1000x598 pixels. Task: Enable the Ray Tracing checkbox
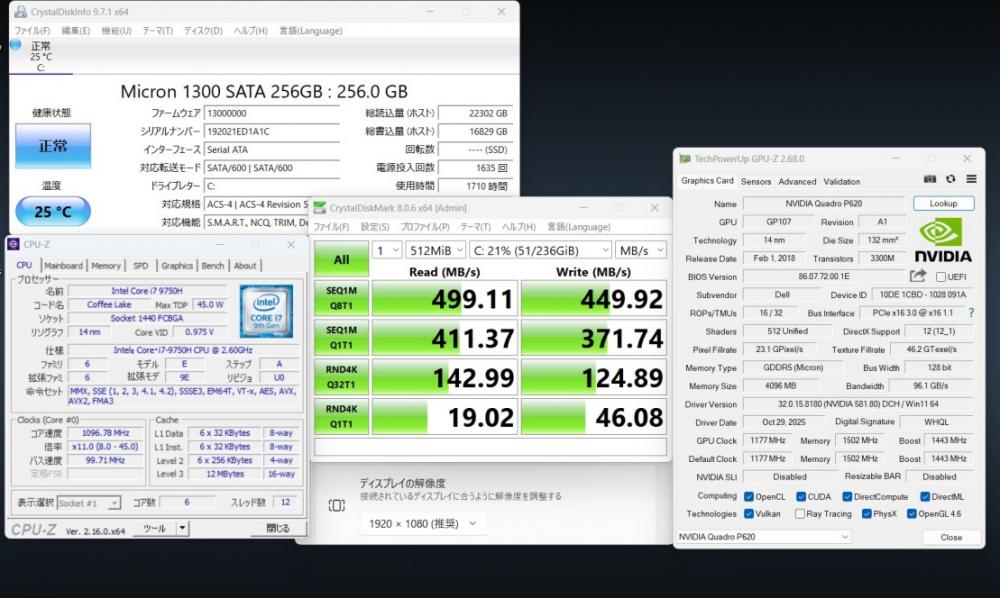tap(800, 514)
